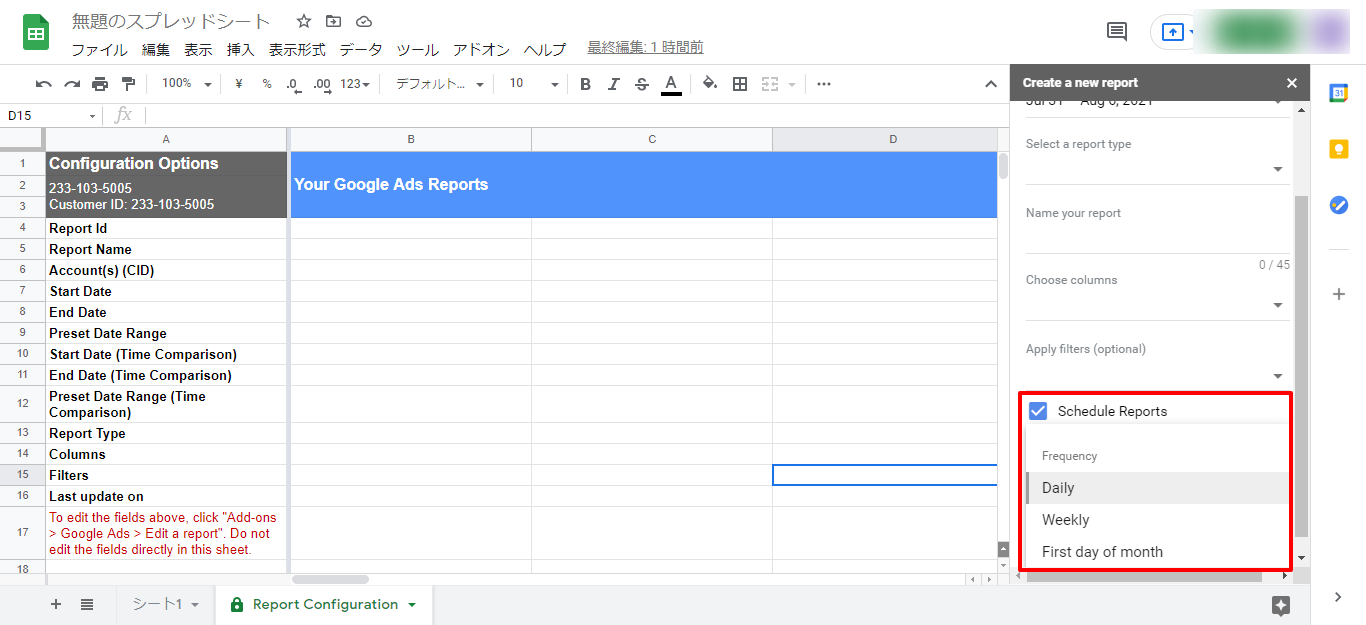The width and height of the screenshot is (1366, 625).
Task: Open the 編集 menu
Action: [156, 49]
